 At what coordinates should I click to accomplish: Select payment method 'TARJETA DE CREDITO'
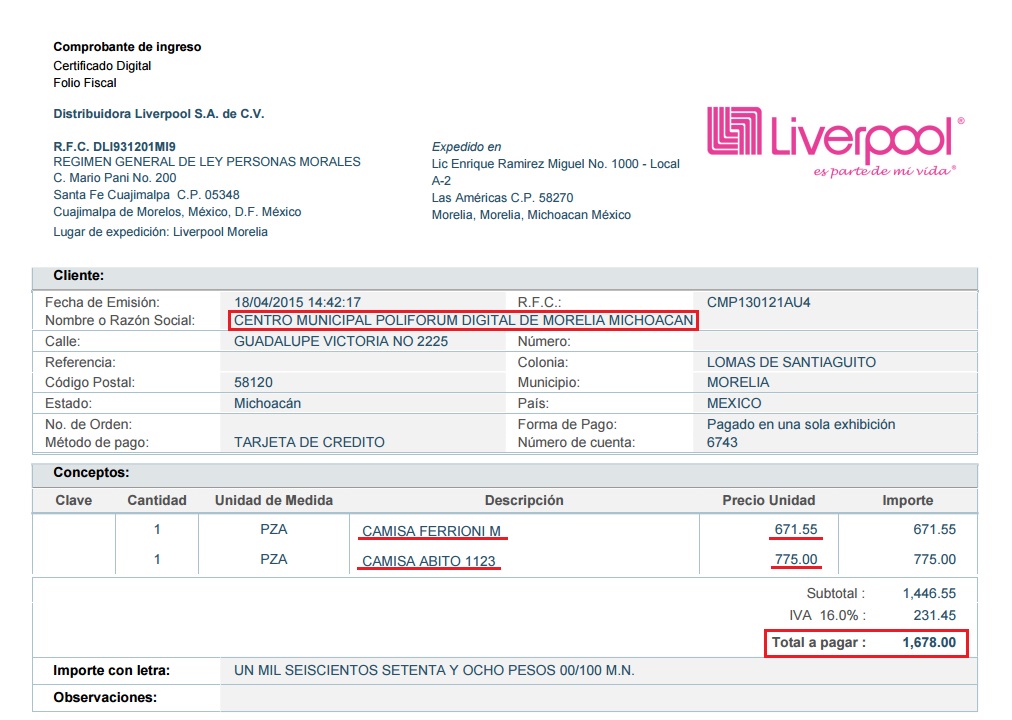tap(309, 443)
